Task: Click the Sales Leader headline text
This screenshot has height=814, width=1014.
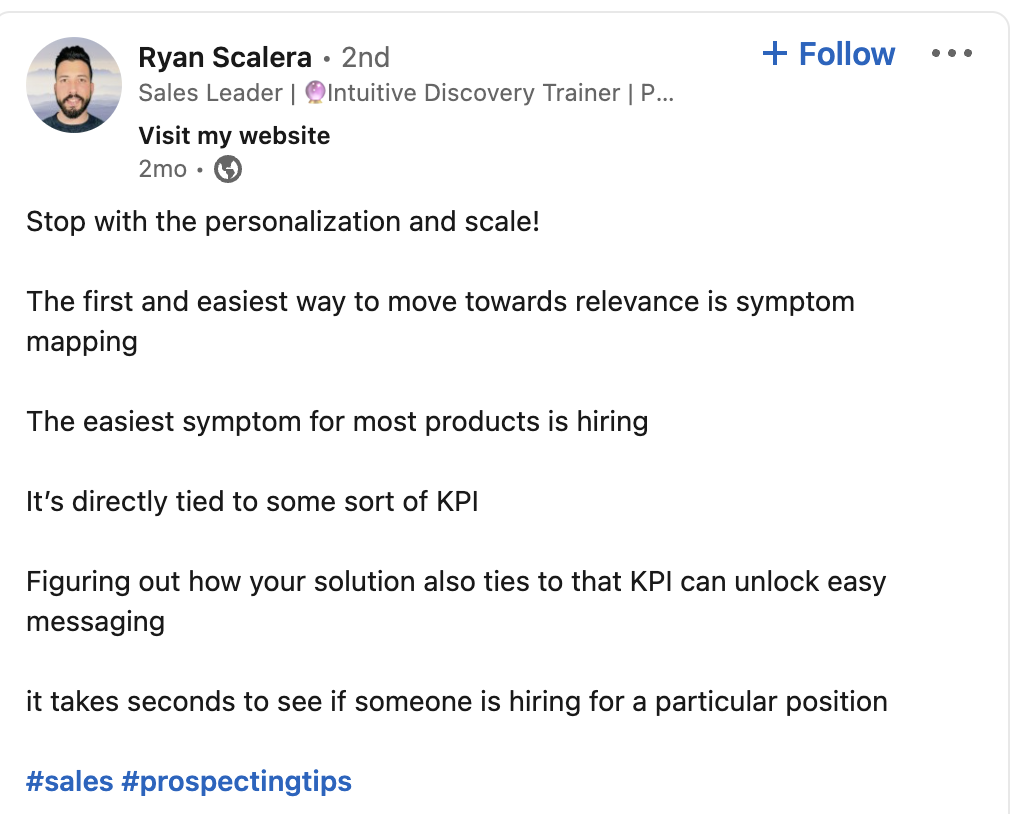Action: [210, 93]
